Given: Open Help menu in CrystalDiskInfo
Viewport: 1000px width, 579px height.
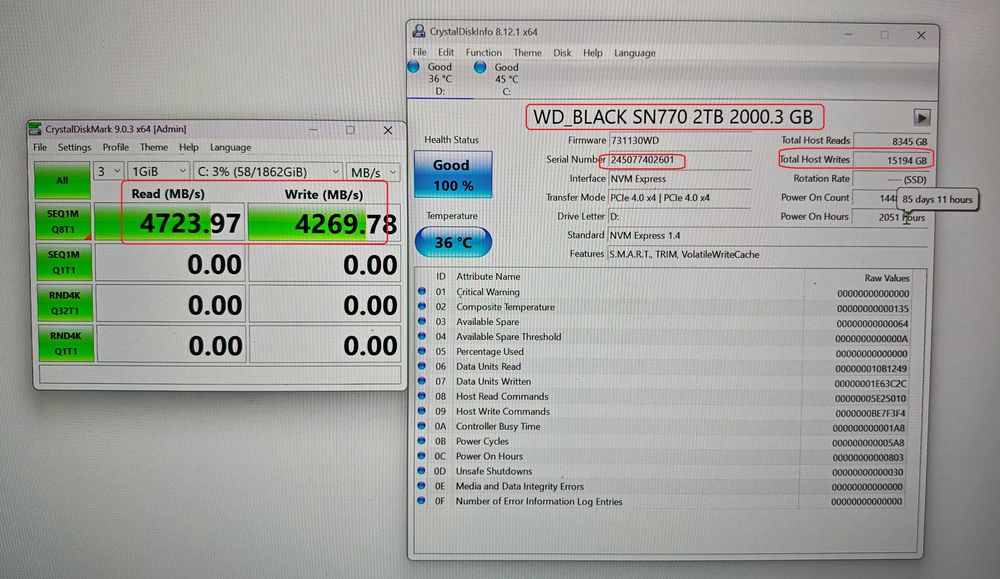Looking at the screenshot, I should click(592, 53).
